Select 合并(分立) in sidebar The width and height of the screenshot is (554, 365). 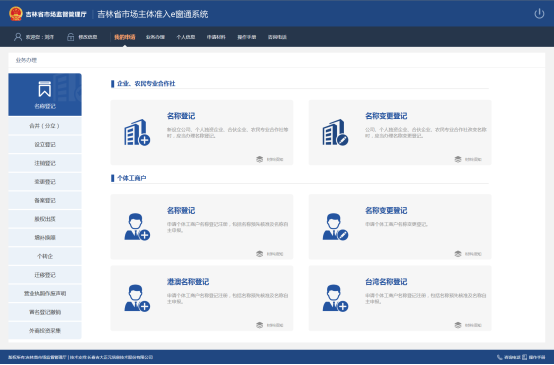tap(45, 126)
